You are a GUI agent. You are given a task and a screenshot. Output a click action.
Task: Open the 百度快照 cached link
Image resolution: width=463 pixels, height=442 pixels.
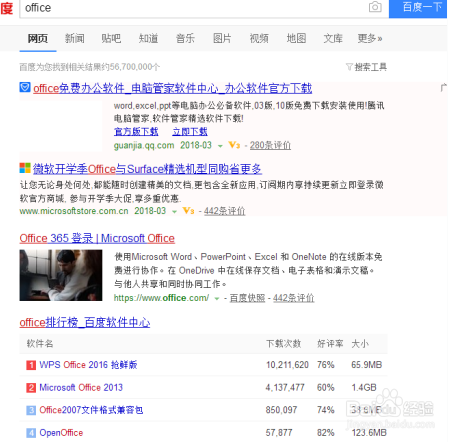tap(247, 298)
